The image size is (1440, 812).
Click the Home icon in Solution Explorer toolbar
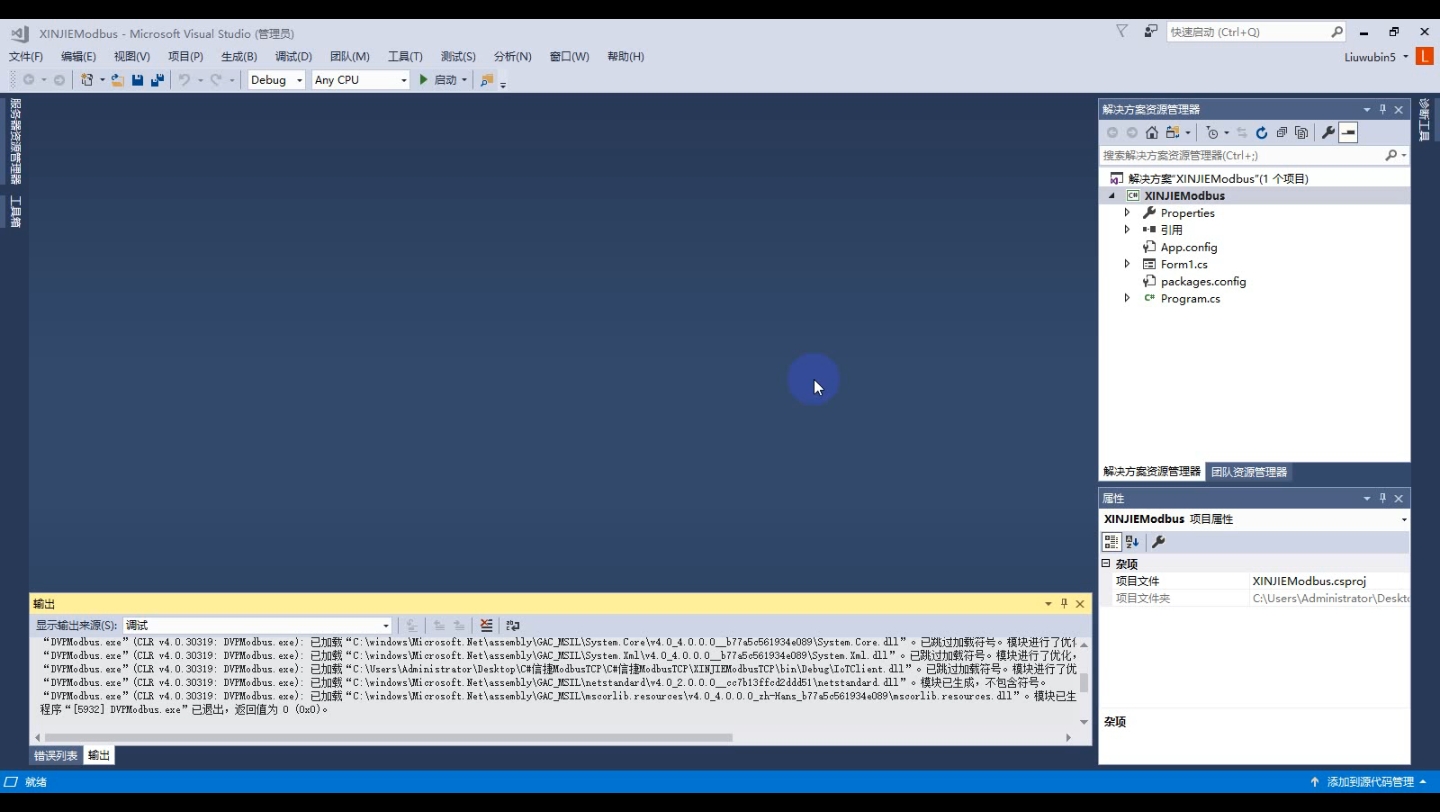(x=1152, y=132)
